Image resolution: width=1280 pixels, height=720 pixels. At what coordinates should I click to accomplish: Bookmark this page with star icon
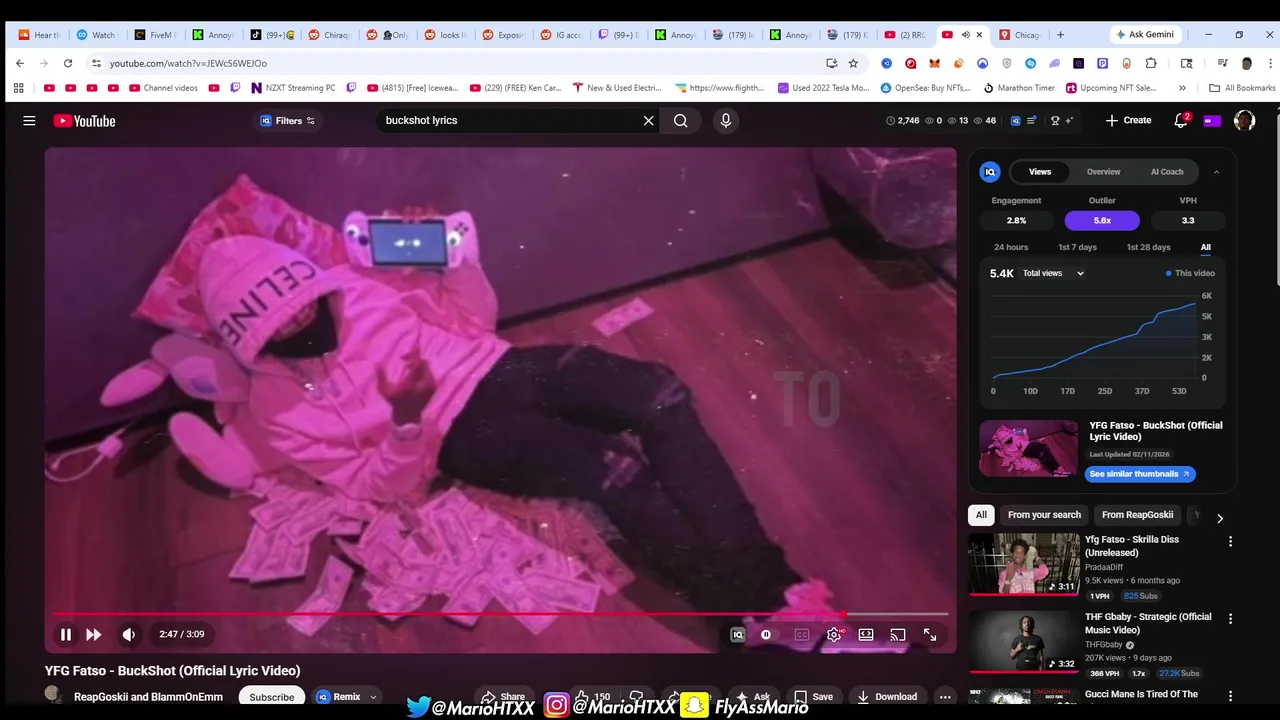pos(853,63)
